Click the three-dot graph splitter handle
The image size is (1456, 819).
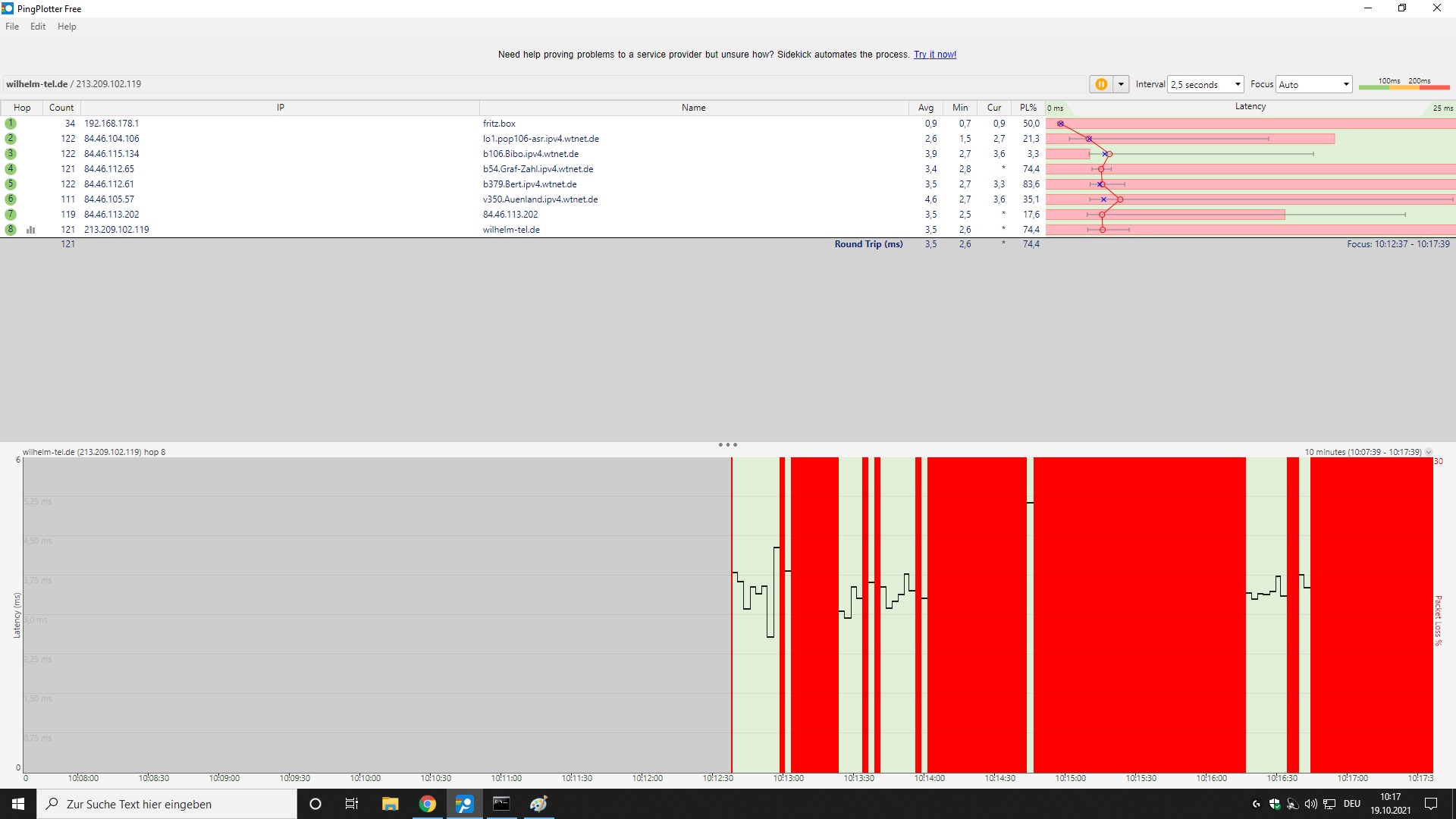(727, 445)
